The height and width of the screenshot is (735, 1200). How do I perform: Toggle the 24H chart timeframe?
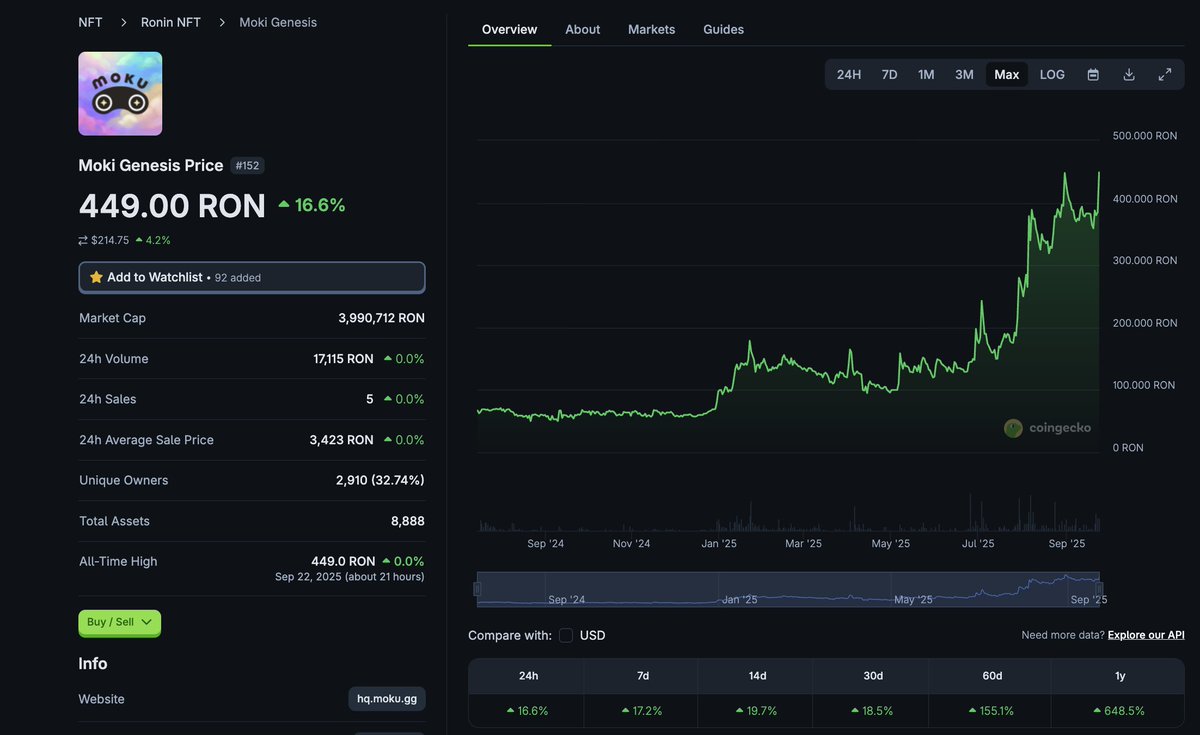(x=848, y=74)
